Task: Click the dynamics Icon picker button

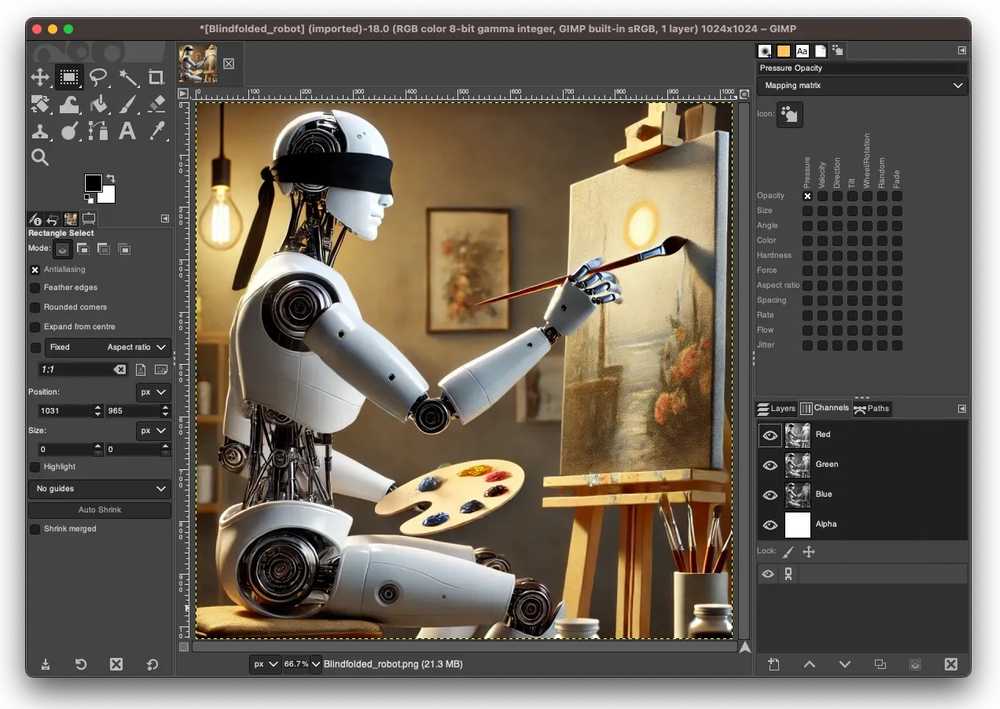Action: 790,115
